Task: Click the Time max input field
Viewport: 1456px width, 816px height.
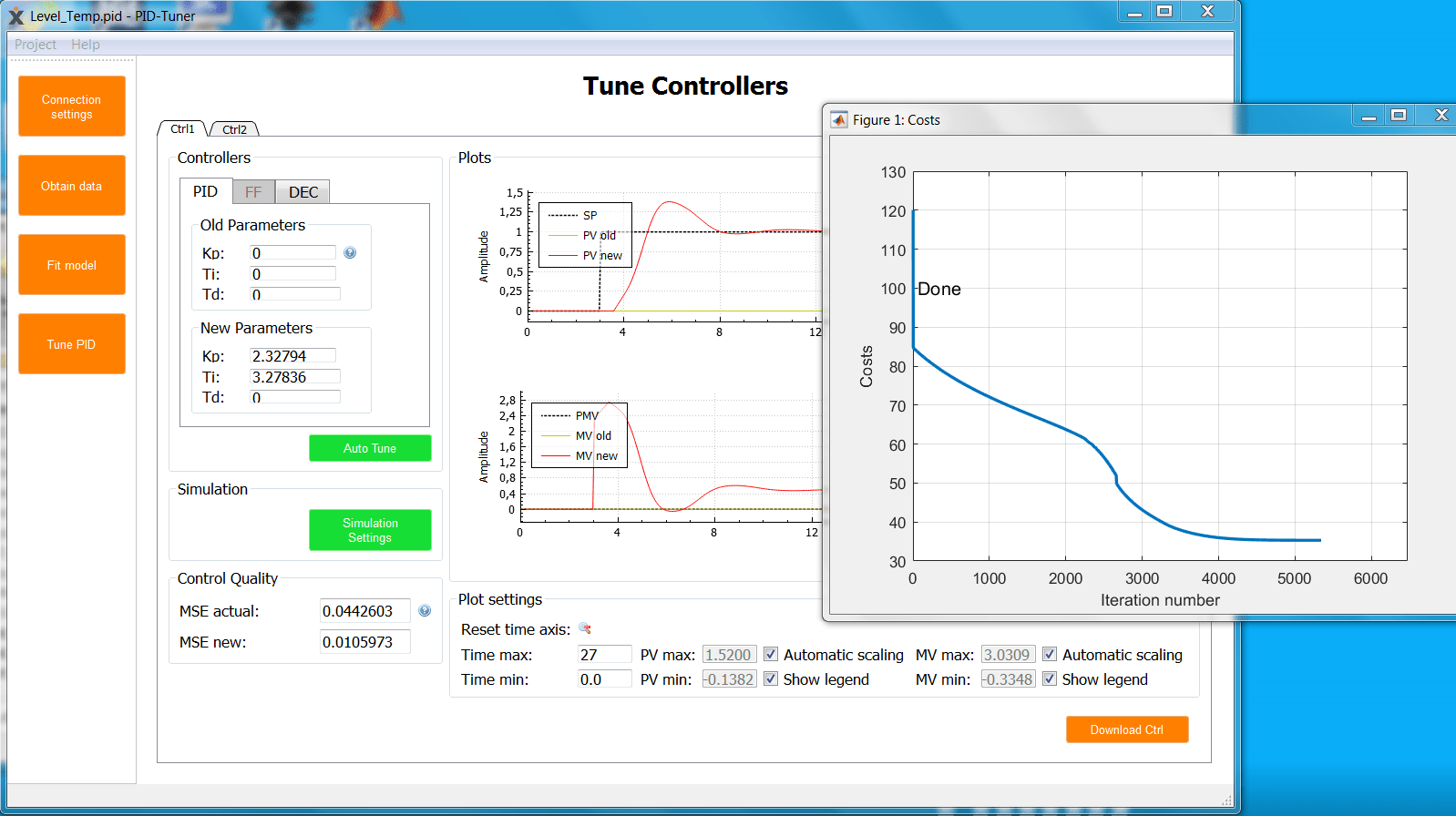Action: coord(605,654)
